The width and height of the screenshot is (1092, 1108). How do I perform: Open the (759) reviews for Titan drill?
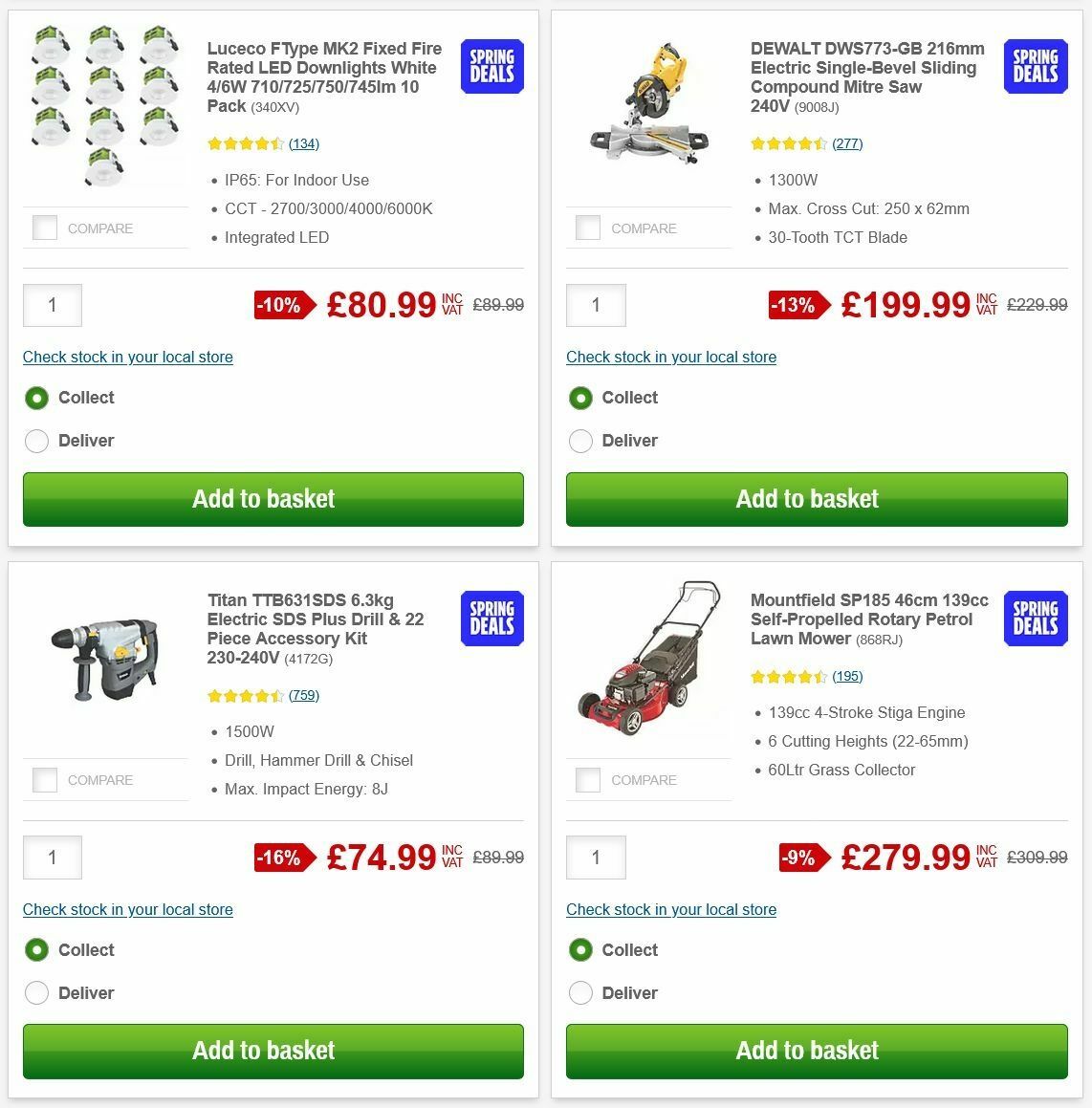pos(304,695)
